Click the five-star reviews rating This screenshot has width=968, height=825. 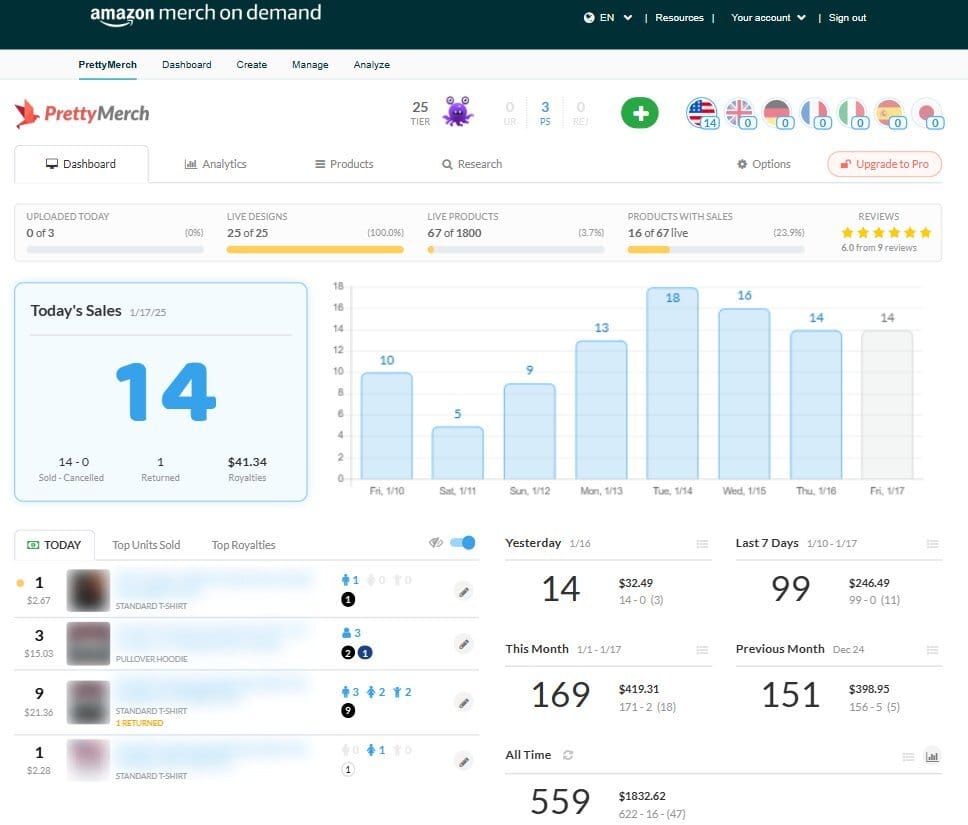coord(886,233)
